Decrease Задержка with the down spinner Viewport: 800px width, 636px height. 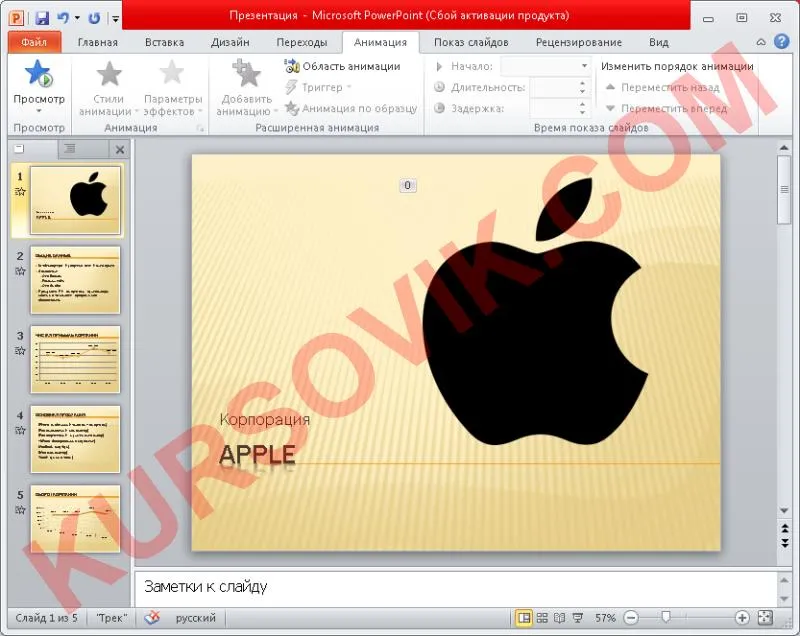point(583,113)
